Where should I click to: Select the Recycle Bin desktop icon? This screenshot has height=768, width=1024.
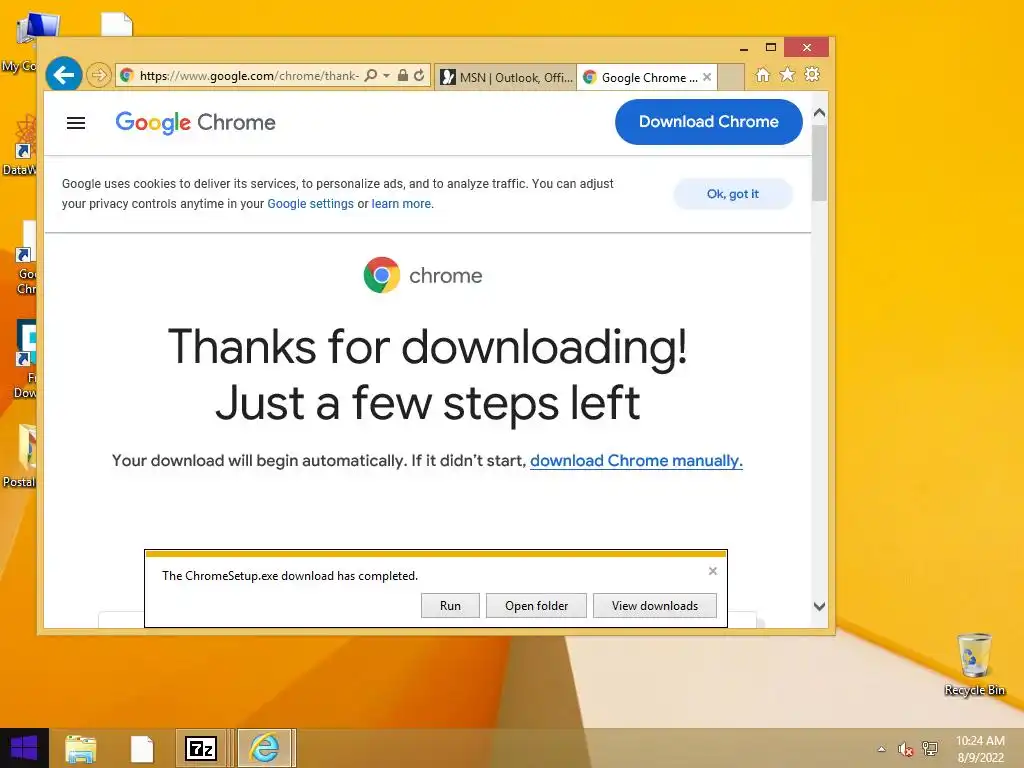point(974,664)
